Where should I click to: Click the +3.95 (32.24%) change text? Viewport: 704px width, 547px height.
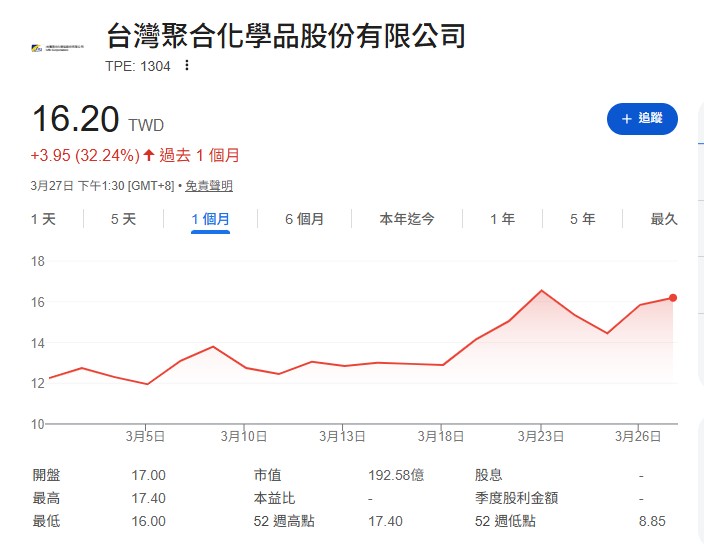(x=85, y=155)
